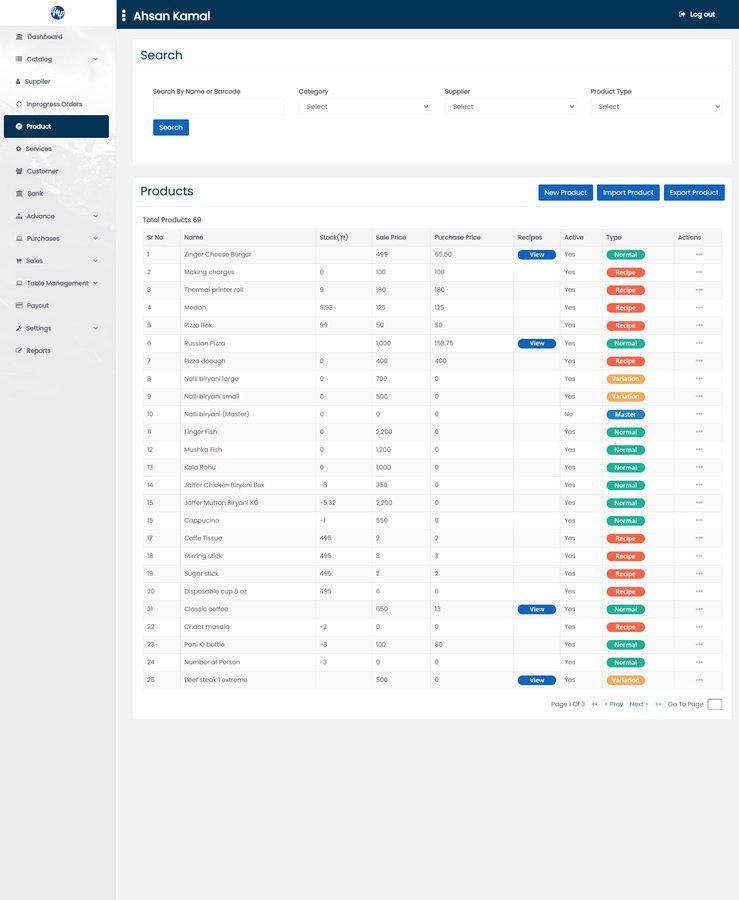739x900 pixels.
Task: Click the Search By Name or Barcode field
Action: pyautogui.click(x=219, y=107)
